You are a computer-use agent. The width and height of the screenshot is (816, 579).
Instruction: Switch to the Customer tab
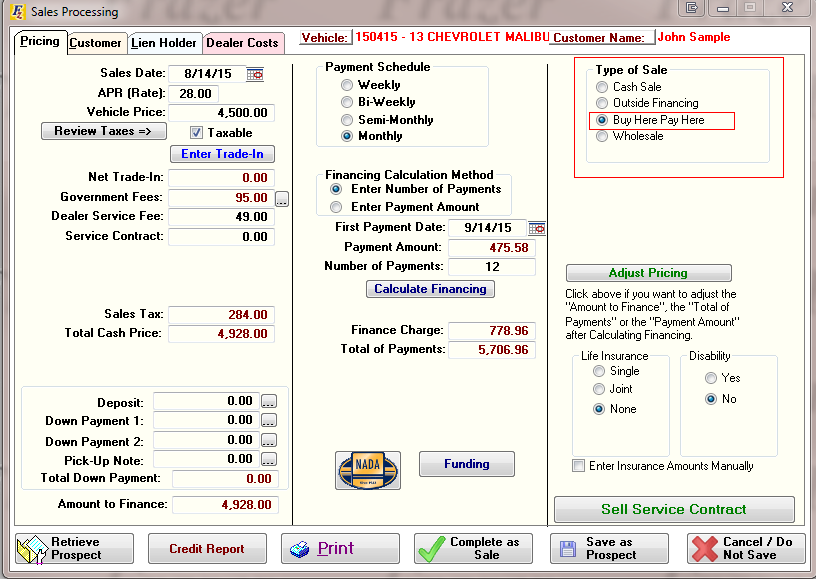pyautogui.click(x=96, y=43)
